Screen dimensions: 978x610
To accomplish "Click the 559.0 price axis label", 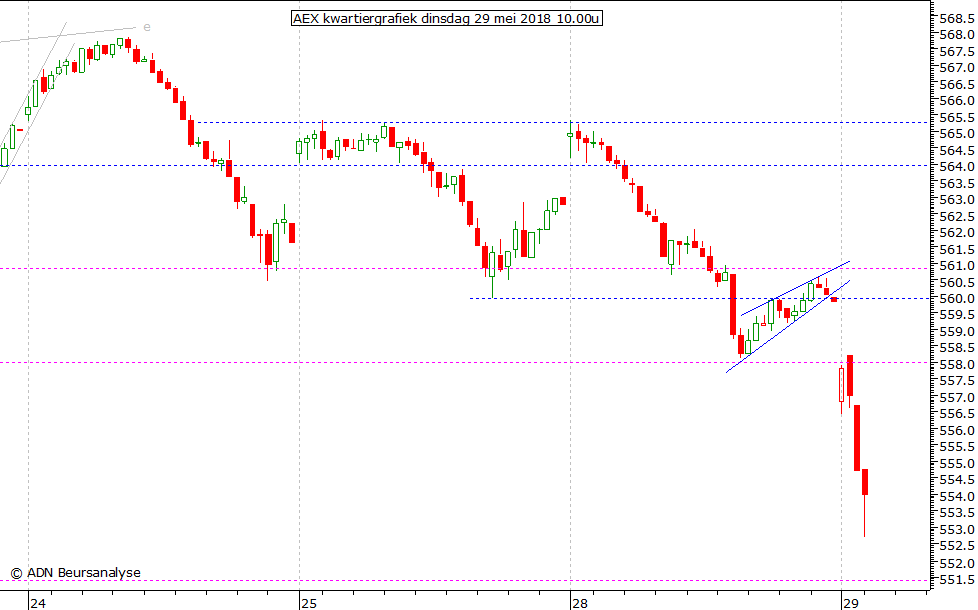I will pyautogui.click(x=957, y=332).
